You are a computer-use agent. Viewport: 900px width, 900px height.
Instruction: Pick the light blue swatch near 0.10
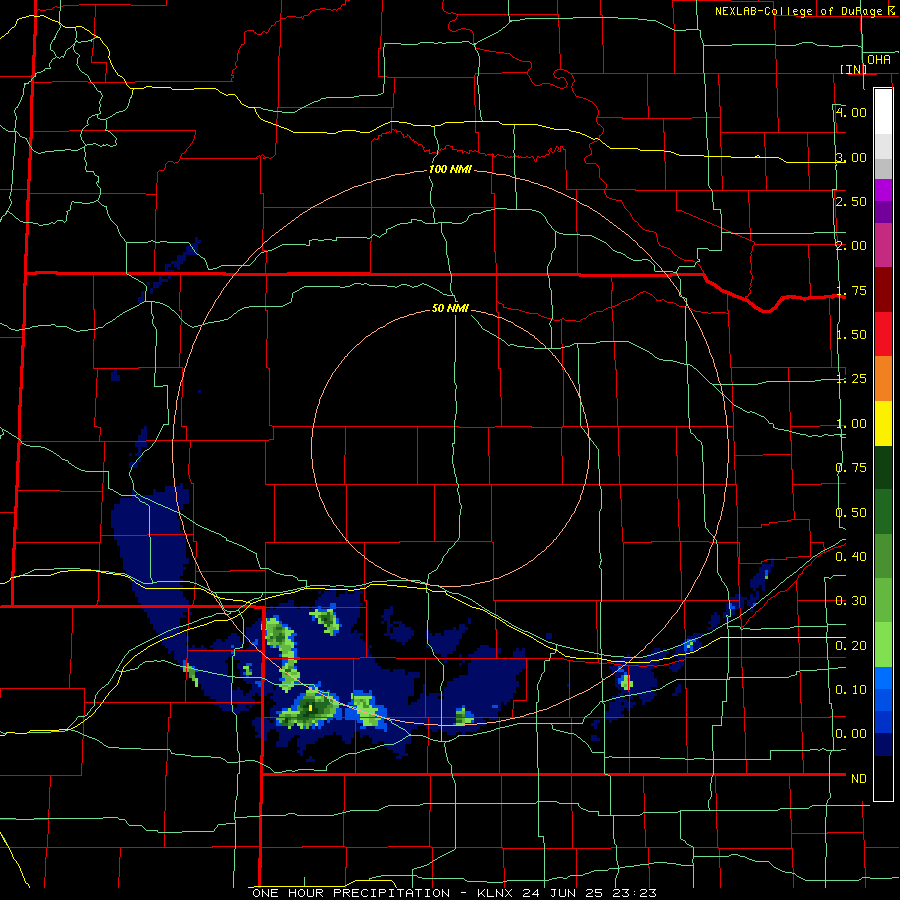(x=883, y=678)
